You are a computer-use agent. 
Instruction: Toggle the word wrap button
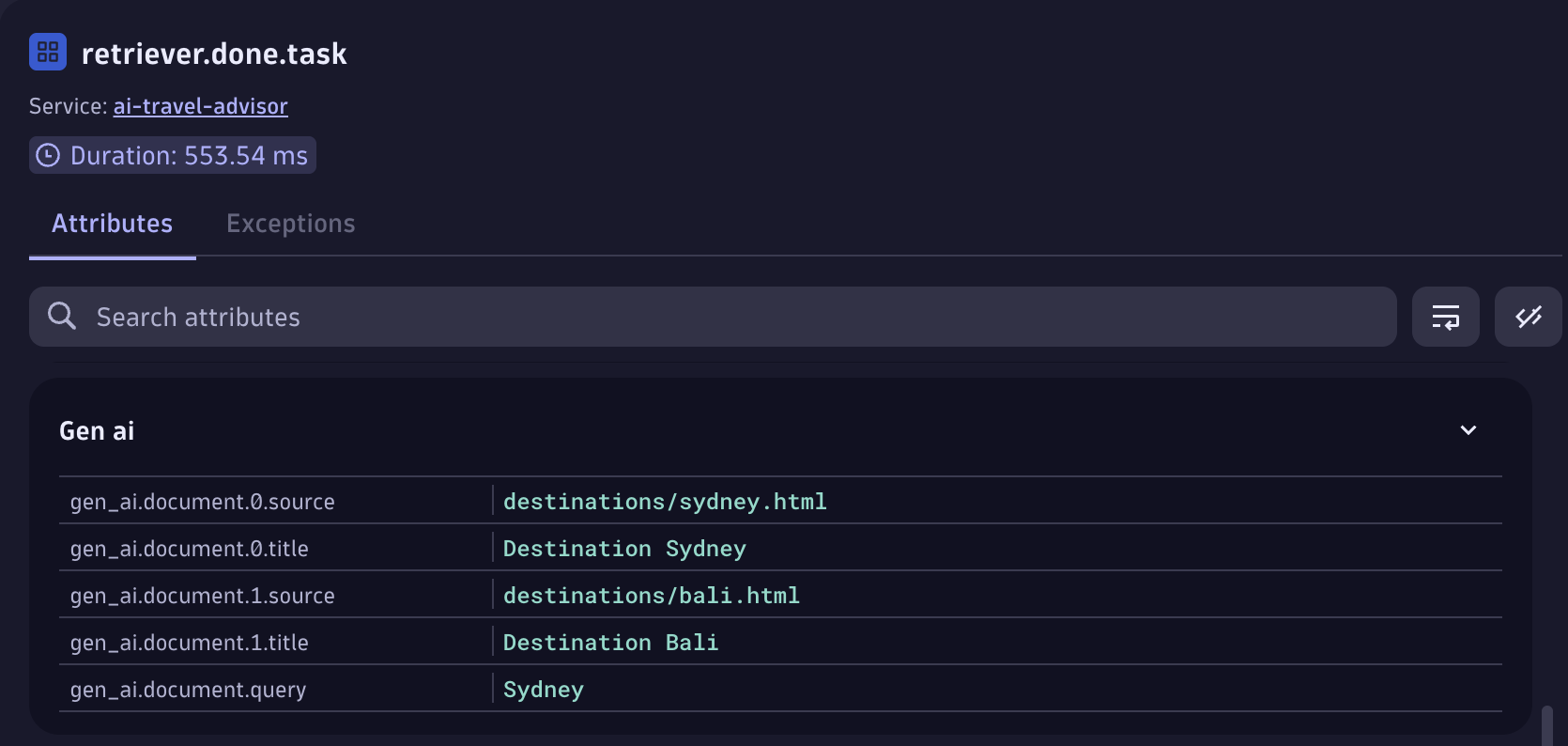click(1446, 317)
